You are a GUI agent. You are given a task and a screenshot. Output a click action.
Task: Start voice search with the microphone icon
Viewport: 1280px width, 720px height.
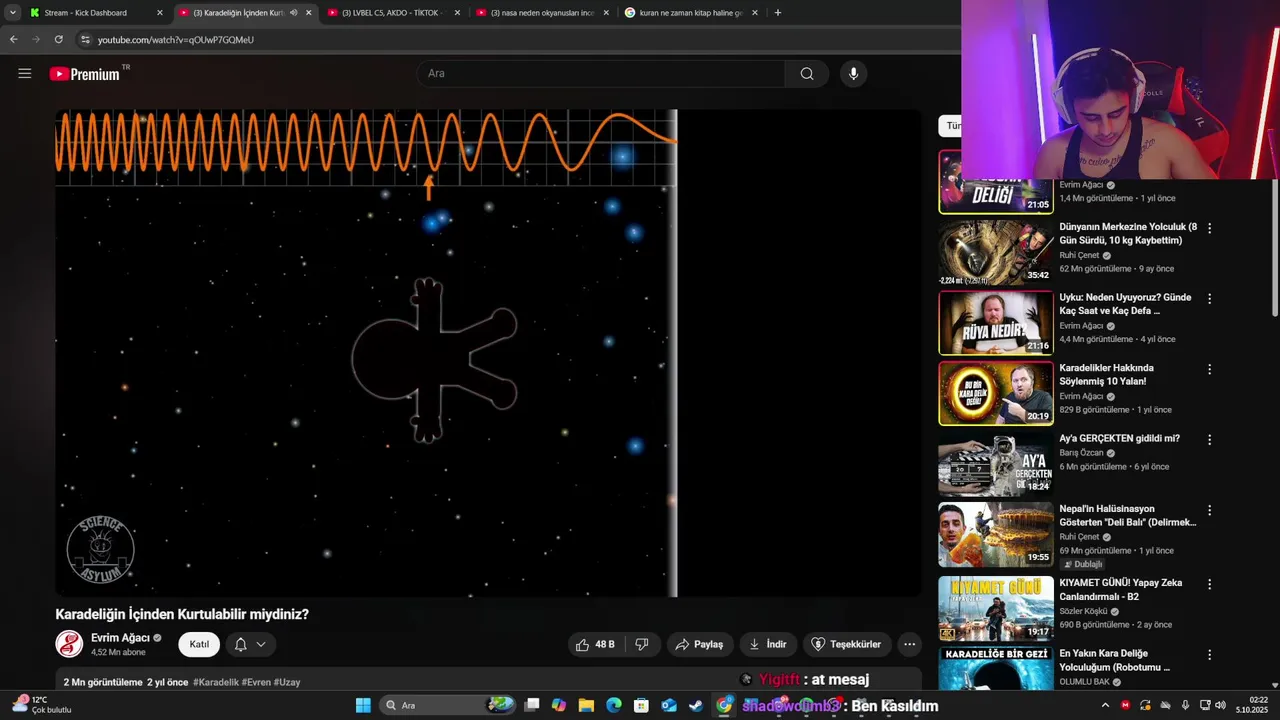coord(853,73)
